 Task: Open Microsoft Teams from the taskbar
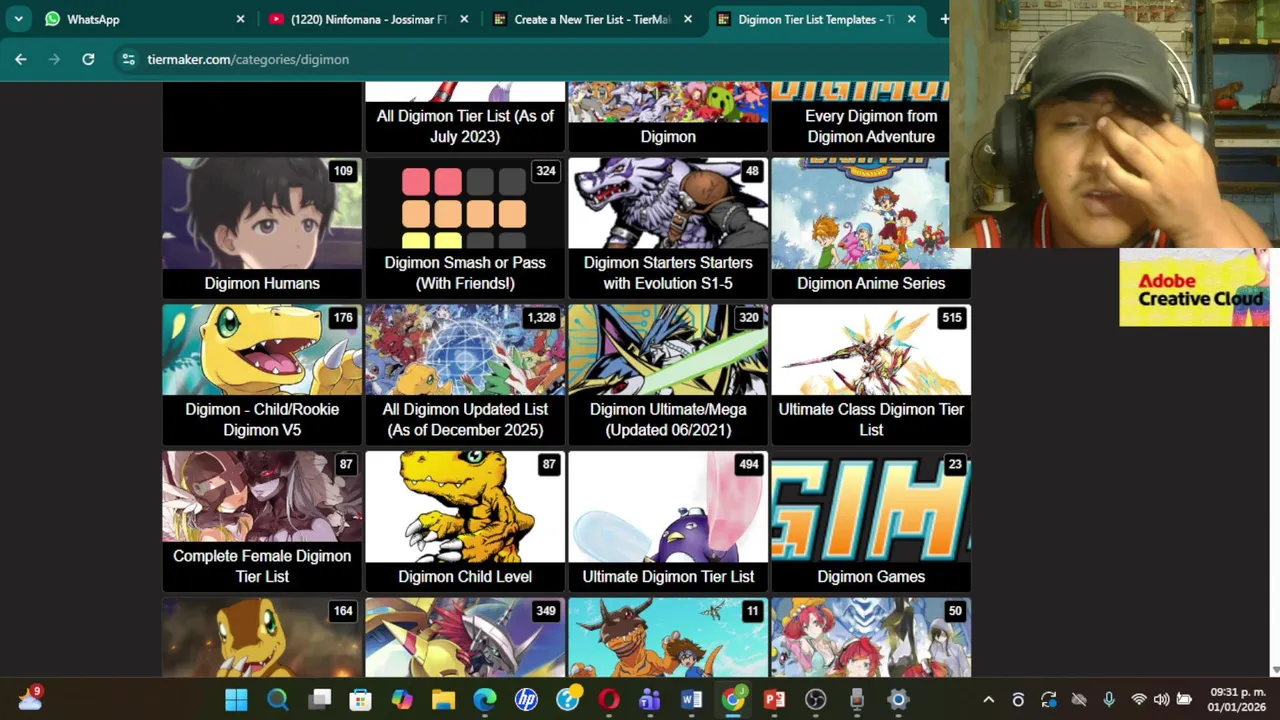650,700
